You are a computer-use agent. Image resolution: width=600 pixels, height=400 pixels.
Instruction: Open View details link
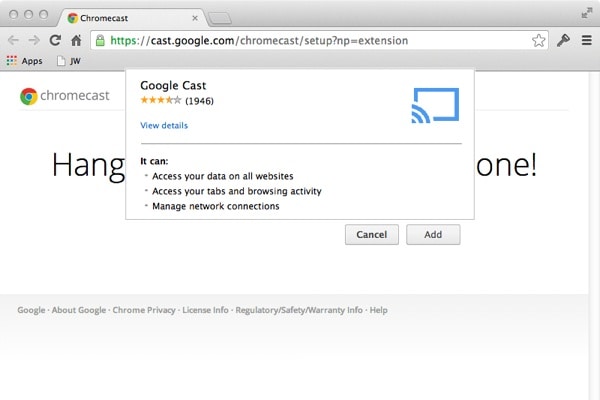(x=164, y=126)
